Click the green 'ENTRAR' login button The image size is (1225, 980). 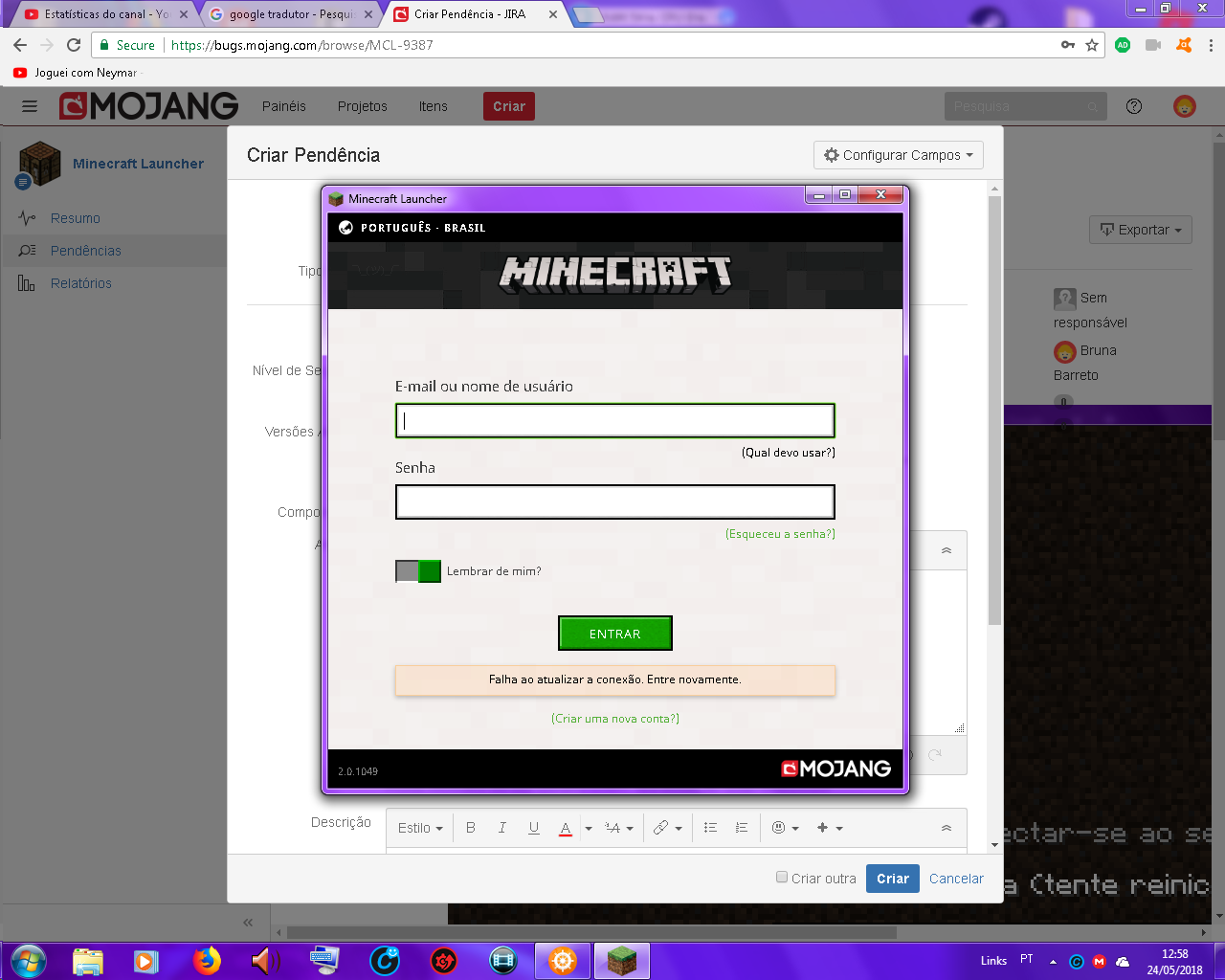point(615,634)
